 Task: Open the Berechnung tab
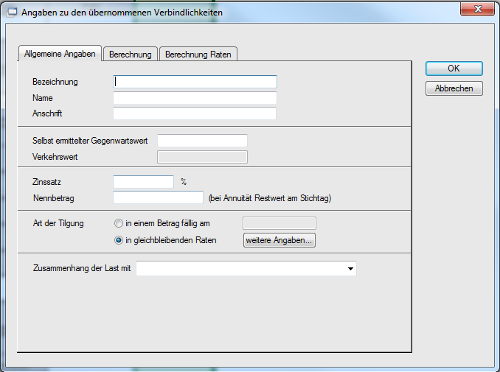click(x=130, y=54)
